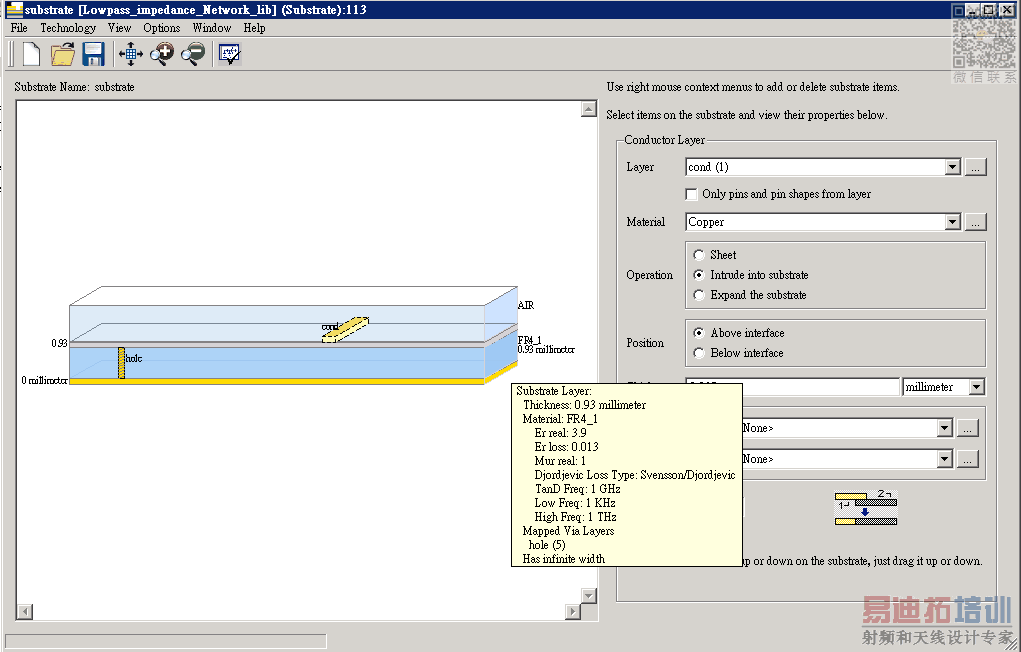Open the Technology menu

tap(68, 28)
